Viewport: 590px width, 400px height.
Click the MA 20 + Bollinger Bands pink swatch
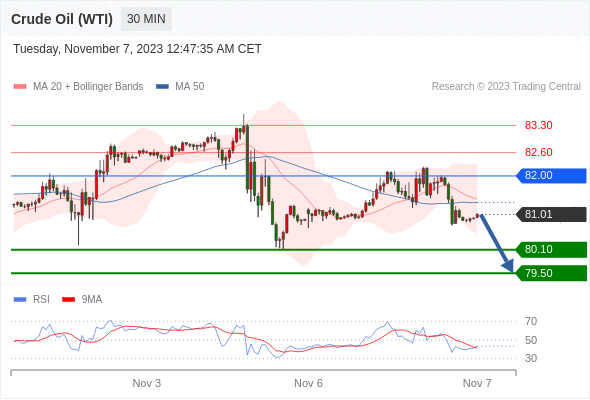[x=20, y=87]
